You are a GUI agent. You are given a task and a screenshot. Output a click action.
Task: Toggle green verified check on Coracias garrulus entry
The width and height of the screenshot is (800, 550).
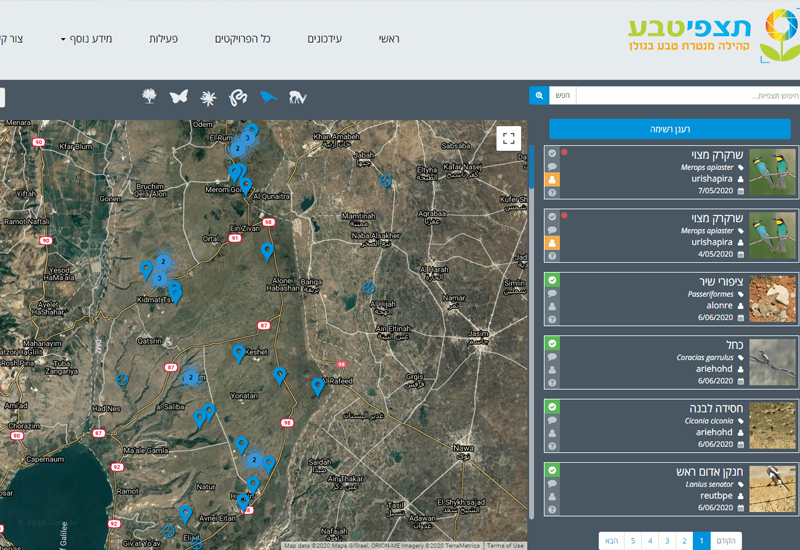pos(552,343)
